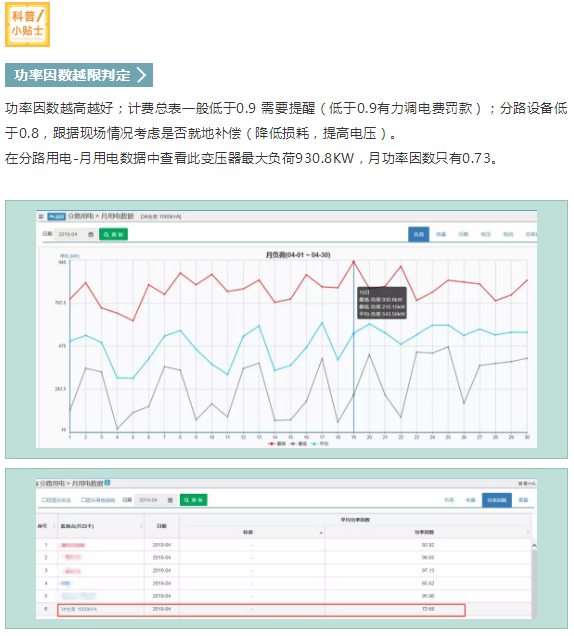Click the blue back button beside breadcrumb

56,217
